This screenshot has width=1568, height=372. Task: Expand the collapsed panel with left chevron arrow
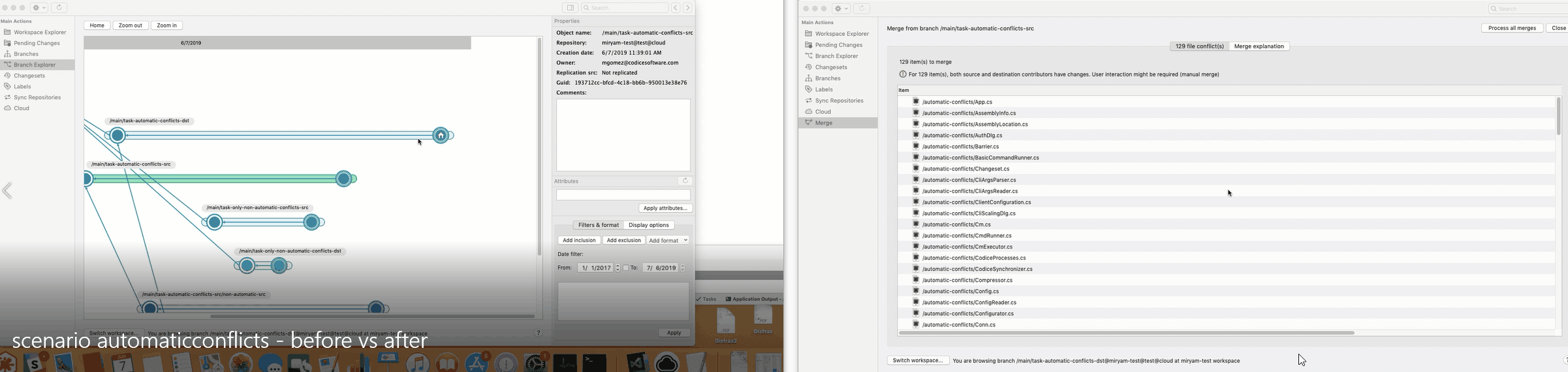7,191
